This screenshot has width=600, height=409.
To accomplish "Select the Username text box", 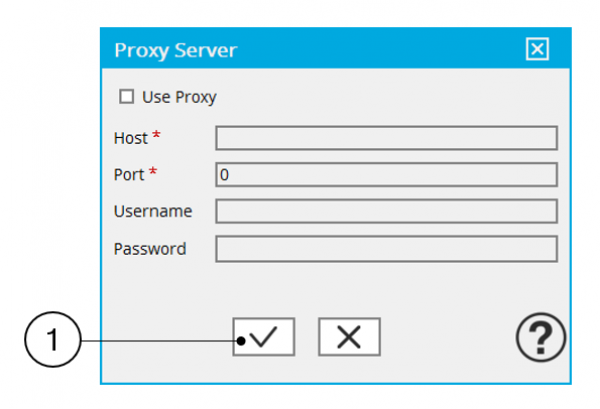I will click(386, 211).
